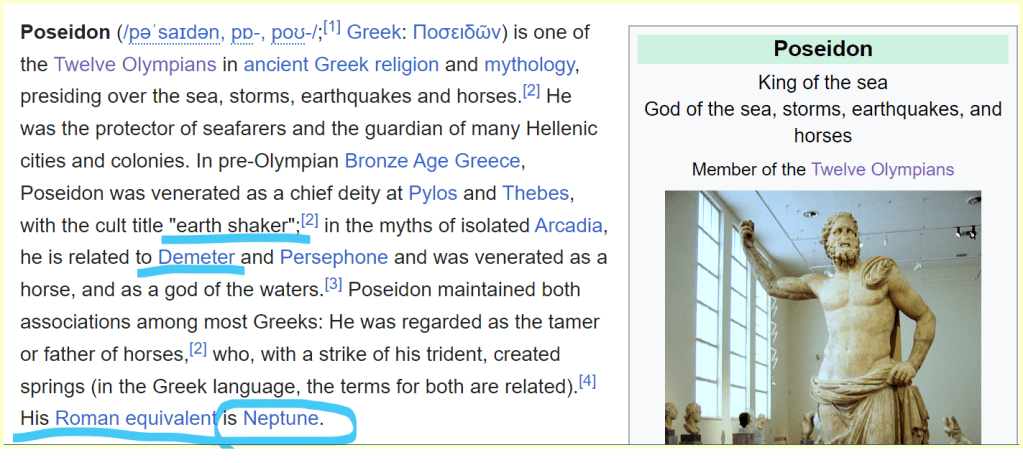The image size is (1023, 463).
Task: Open the Roman equivalent link
Action: (x=136, y=418)
